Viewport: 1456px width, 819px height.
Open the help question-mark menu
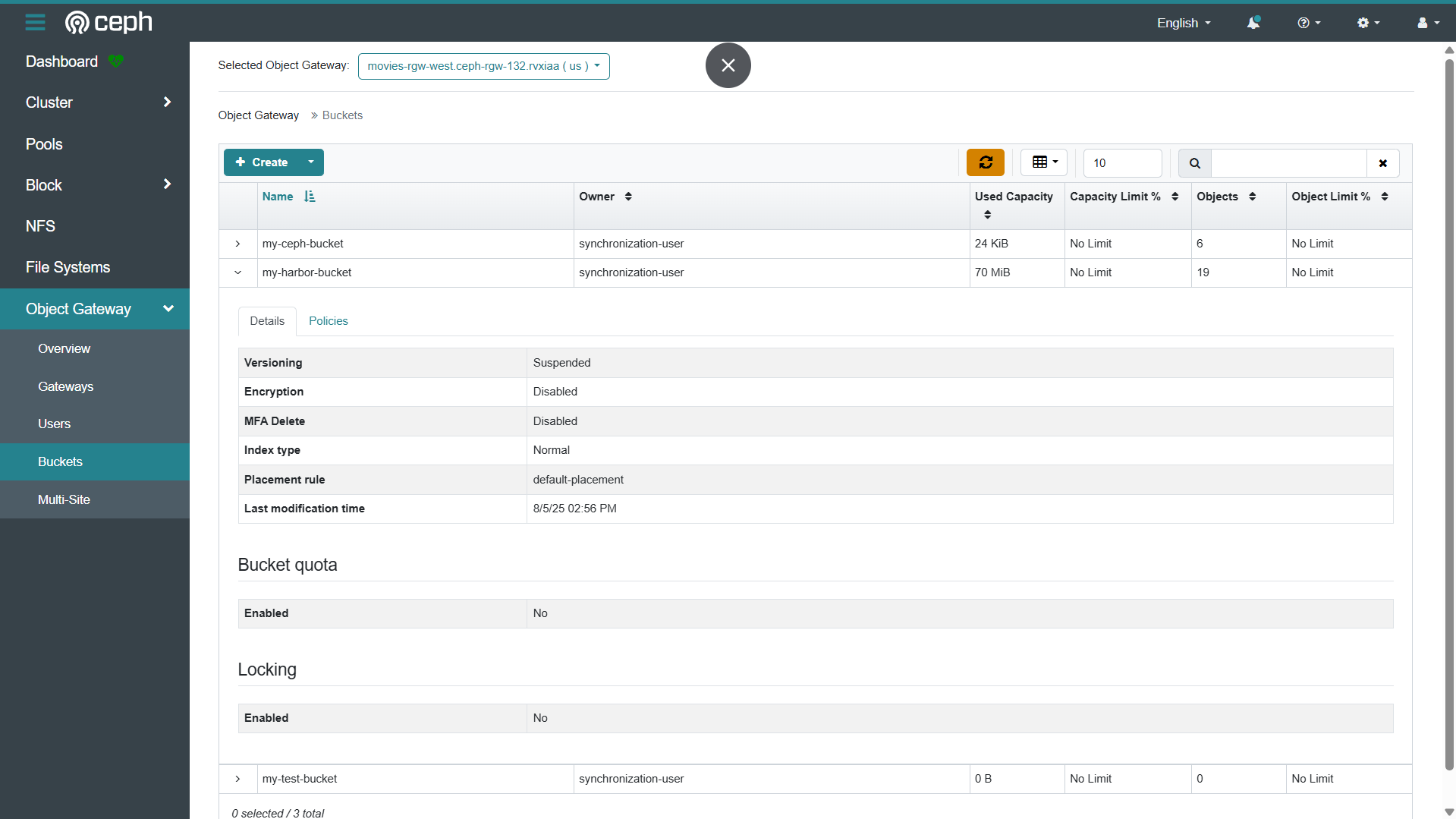coord(1309,23)
